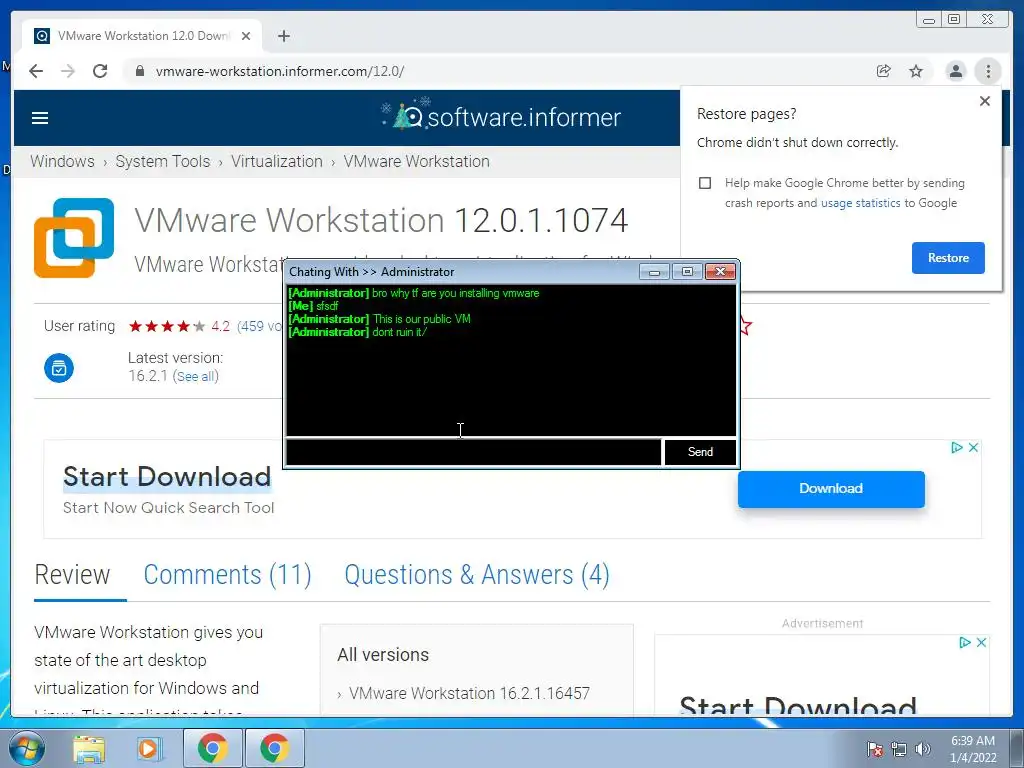Open the Chrome profile icon
Image resolution: width=1024 pixels, height=768 pixels.
pyautogui.click(x=955, y=71)
